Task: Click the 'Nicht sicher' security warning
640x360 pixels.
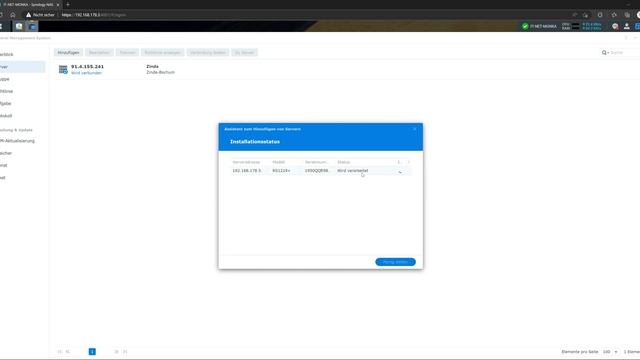Action: pyautogui.click(x=40, y=15)
